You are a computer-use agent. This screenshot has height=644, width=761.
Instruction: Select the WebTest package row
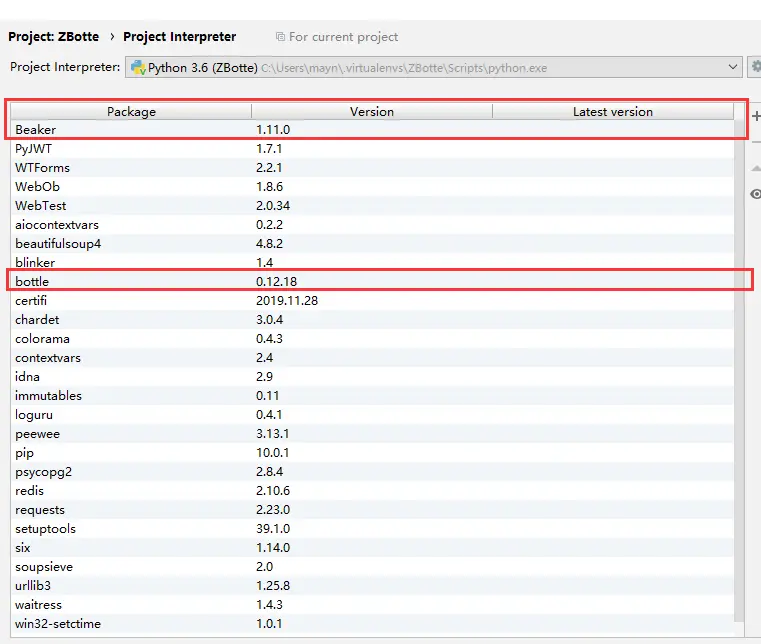pos(372,205)
